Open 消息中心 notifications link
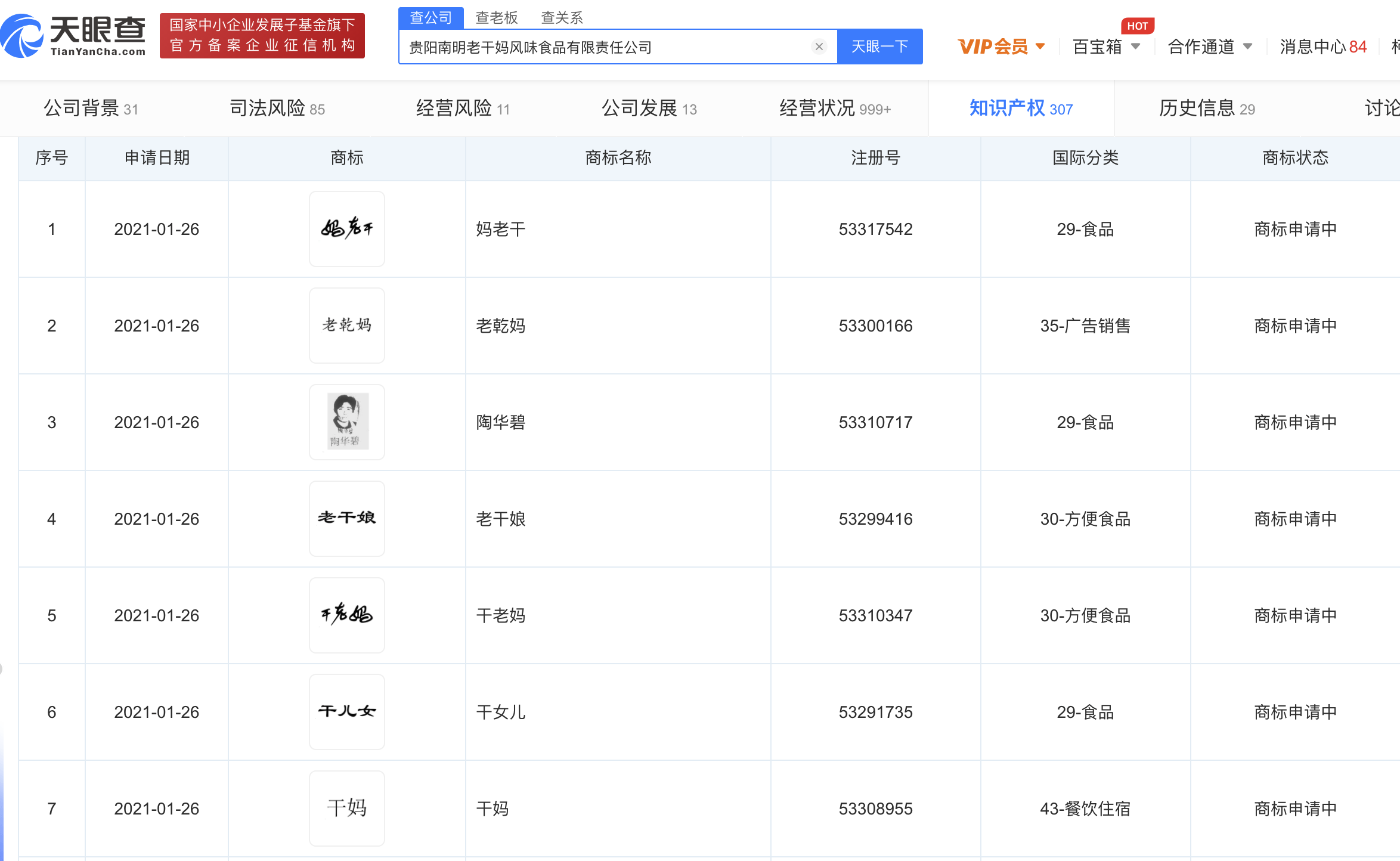This screenshot has height=861, width=1400. [1322, 47]
